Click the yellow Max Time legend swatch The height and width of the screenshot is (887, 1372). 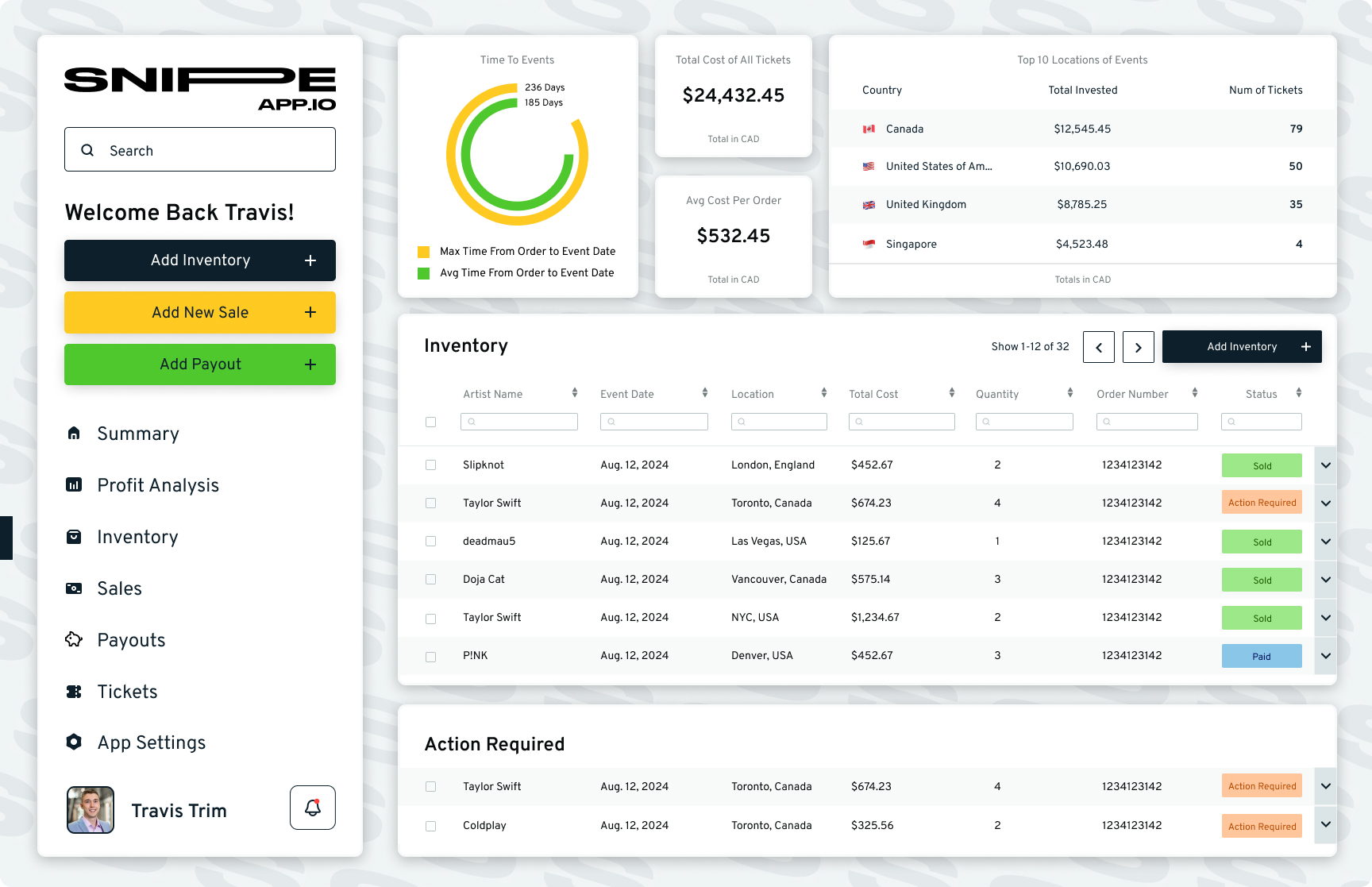click(424, 252)
